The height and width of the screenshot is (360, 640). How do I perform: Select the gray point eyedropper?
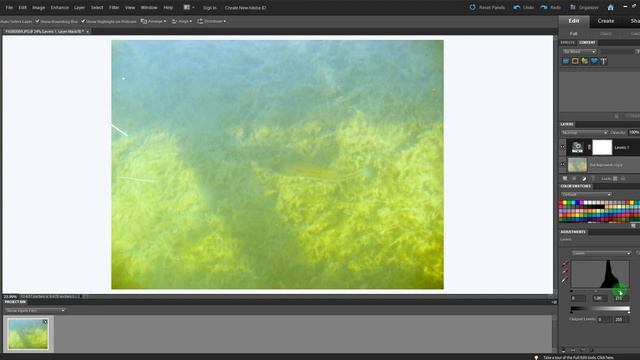[x=565, y=271]
